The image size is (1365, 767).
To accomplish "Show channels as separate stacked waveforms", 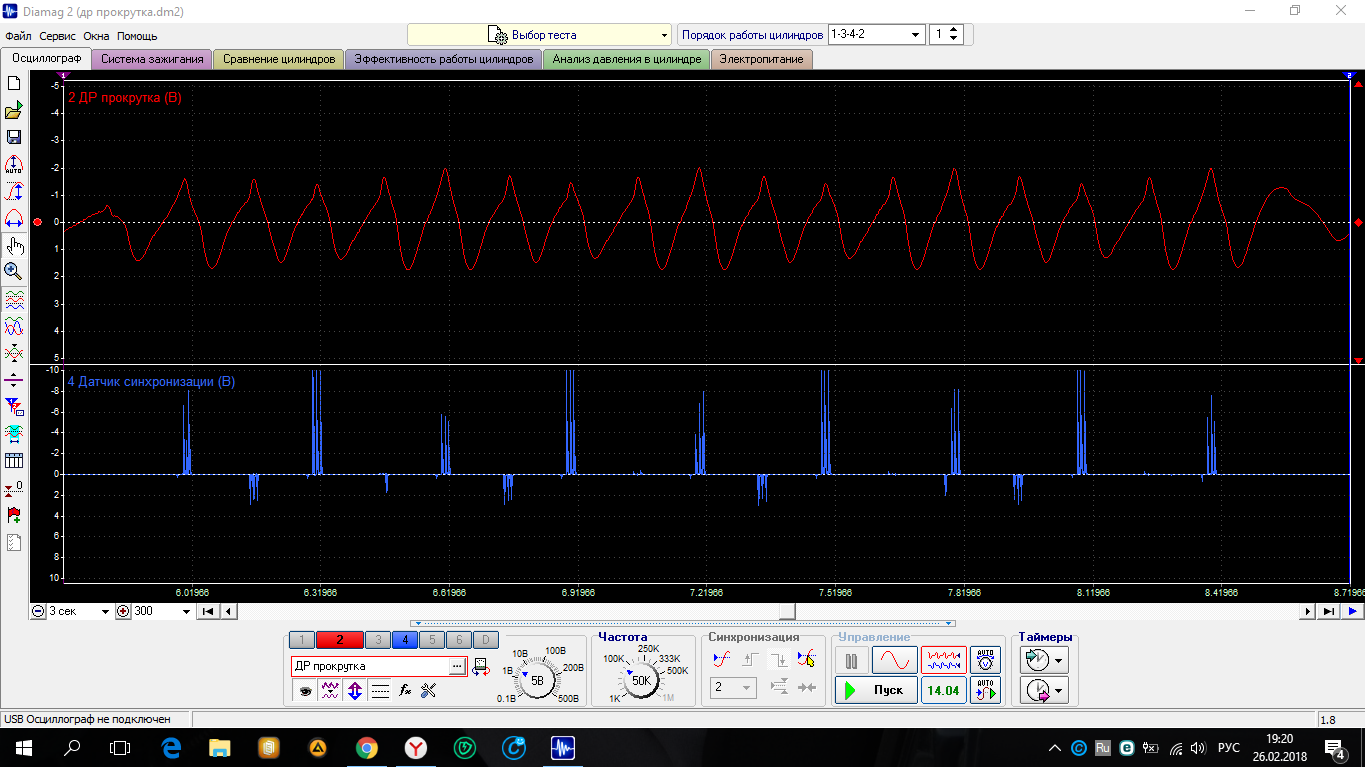I will [x=14, y=299].
